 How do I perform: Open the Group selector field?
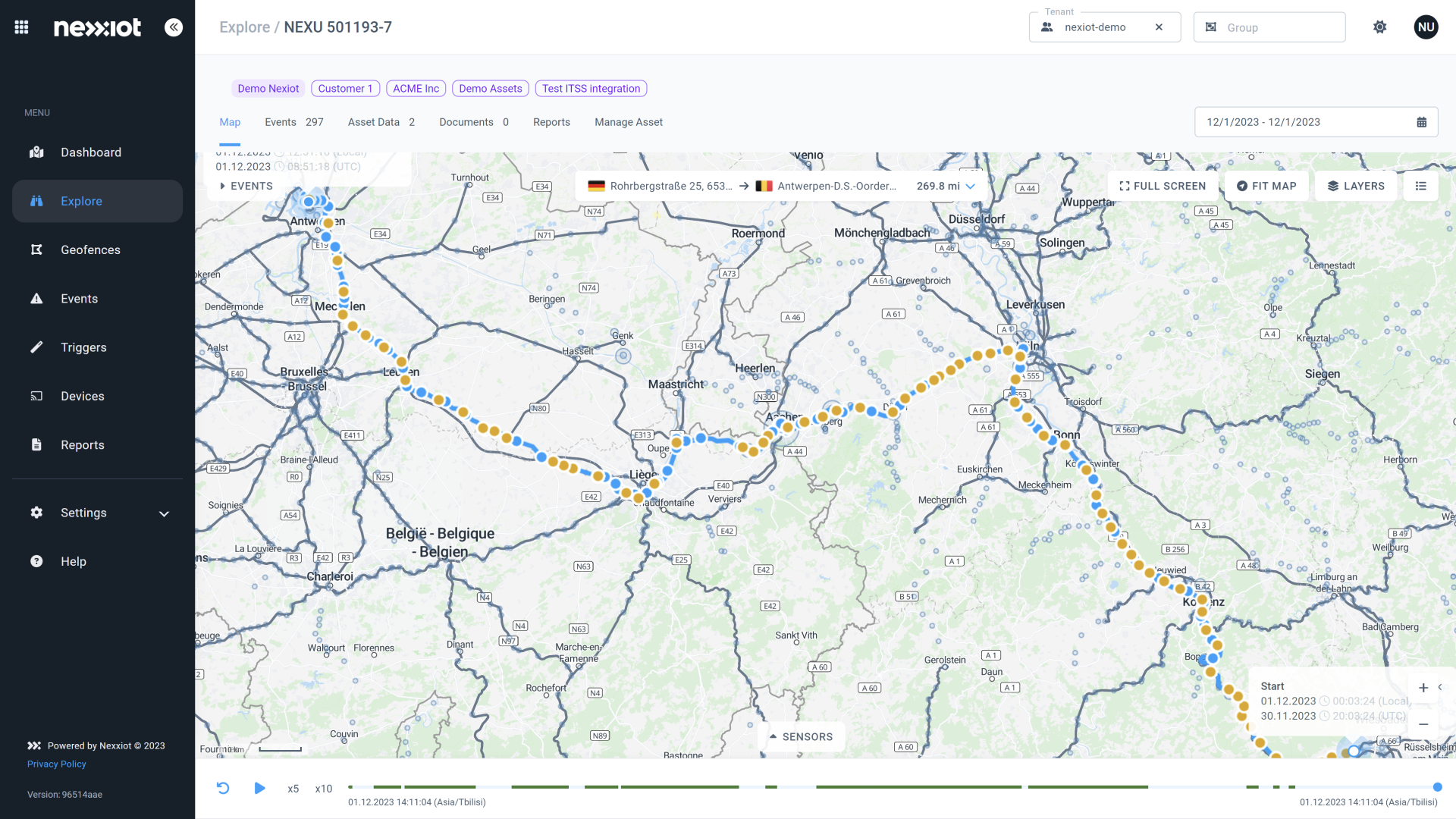[1269, 27]
